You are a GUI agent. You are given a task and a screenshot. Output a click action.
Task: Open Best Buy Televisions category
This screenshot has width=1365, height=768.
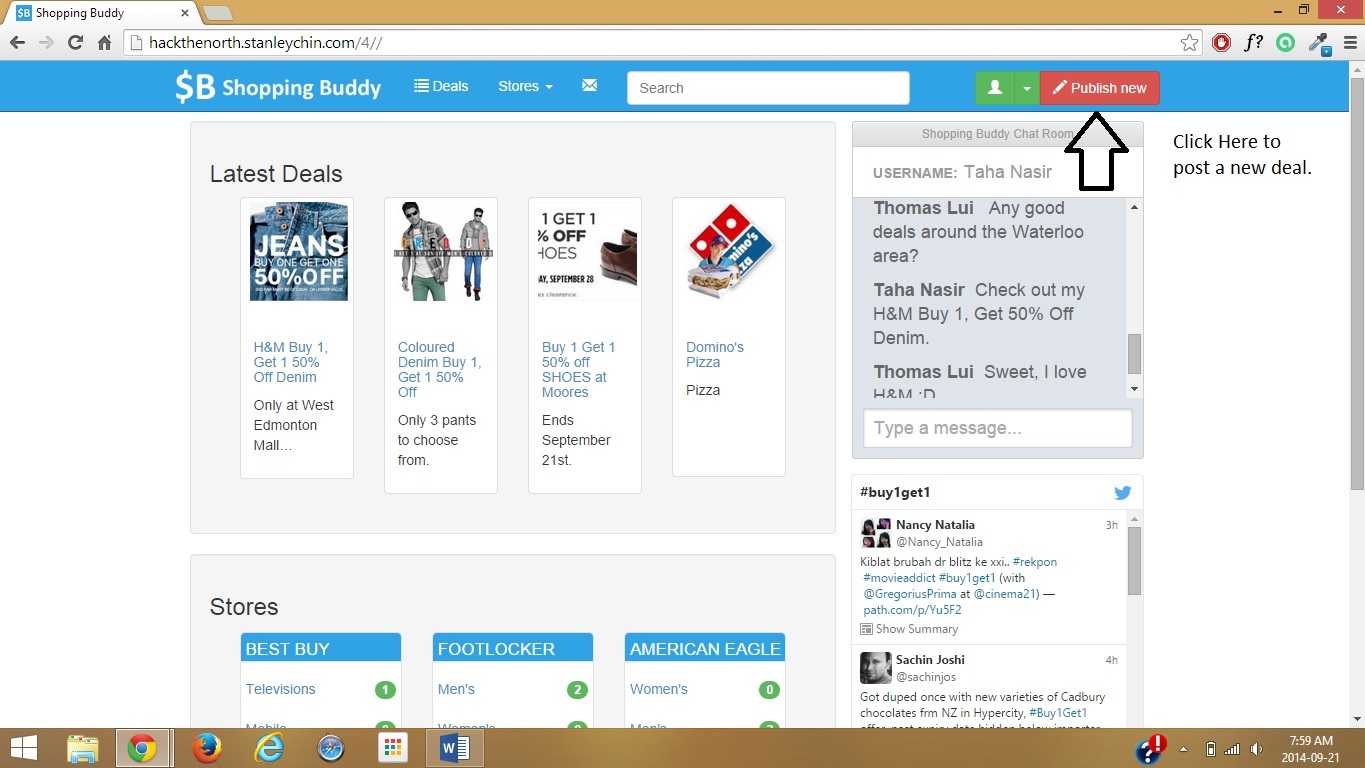click(x=280, y=689)
